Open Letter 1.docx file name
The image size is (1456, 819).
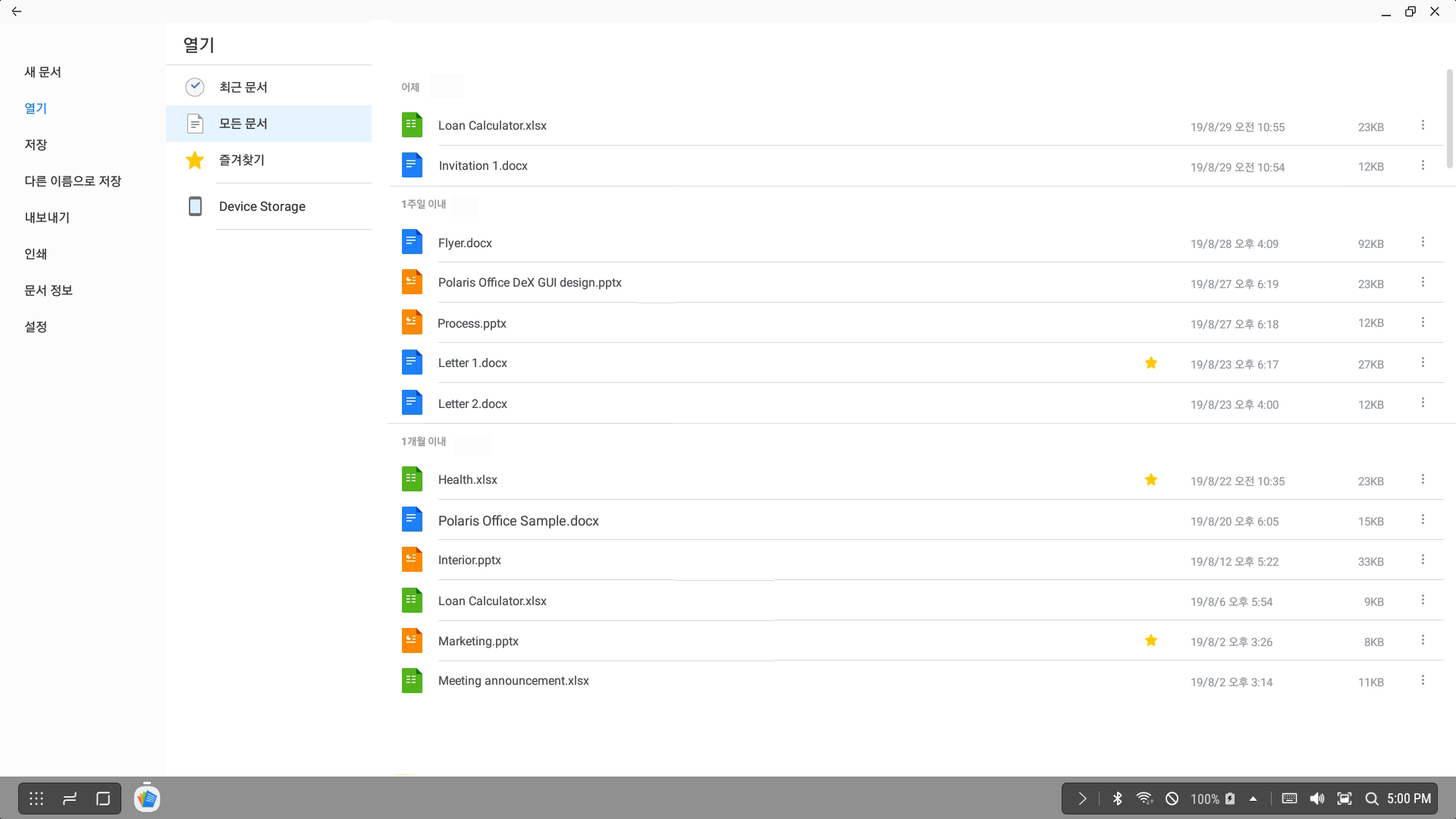point(472,362)
